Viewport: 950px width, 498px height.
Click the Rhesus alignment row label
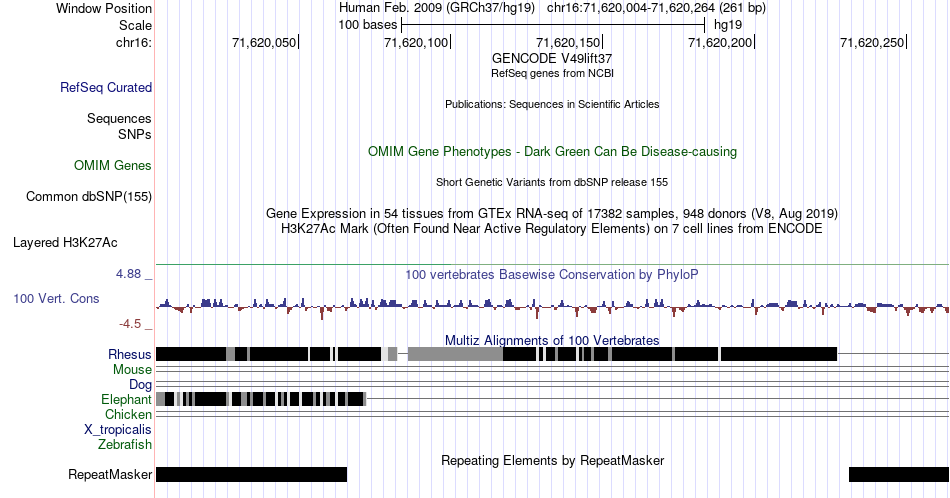pos(130,354)
